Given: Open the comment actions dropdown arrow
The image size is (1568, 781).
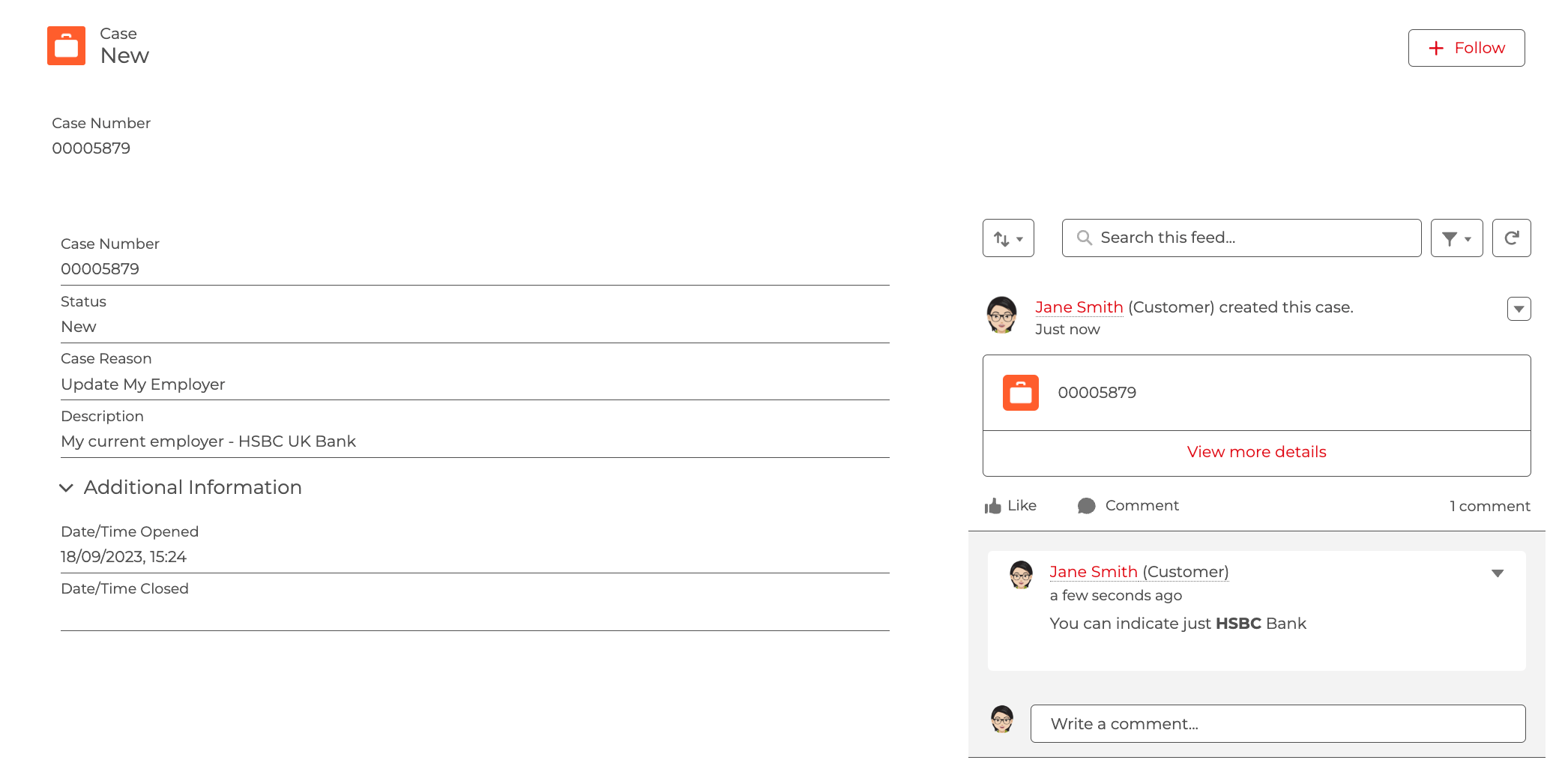Looking at the screenshot, I should pos(1498,573).
